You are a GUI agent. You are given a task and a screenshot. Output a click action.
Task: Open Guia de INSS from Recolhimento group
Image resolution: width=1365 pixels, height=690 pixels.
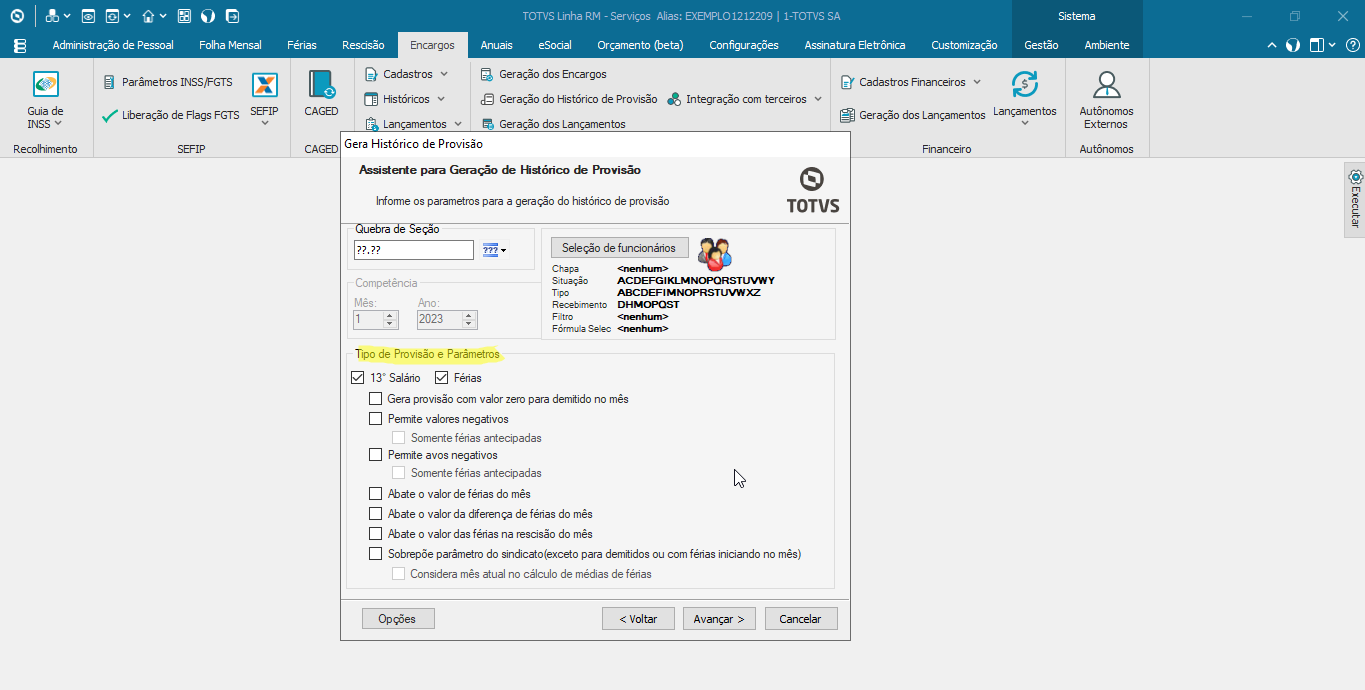pyautogui.click(x=45, y=101)
